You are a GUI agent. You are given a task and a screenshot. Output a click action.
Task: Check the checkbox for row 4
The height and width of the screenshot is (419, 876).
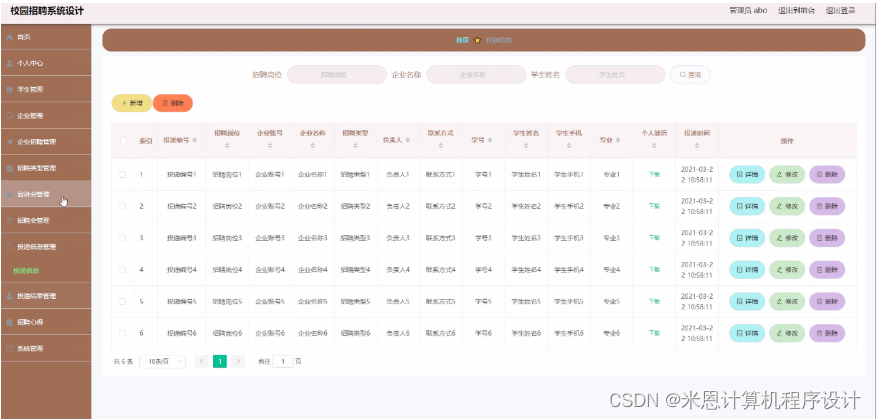(123, 269)
